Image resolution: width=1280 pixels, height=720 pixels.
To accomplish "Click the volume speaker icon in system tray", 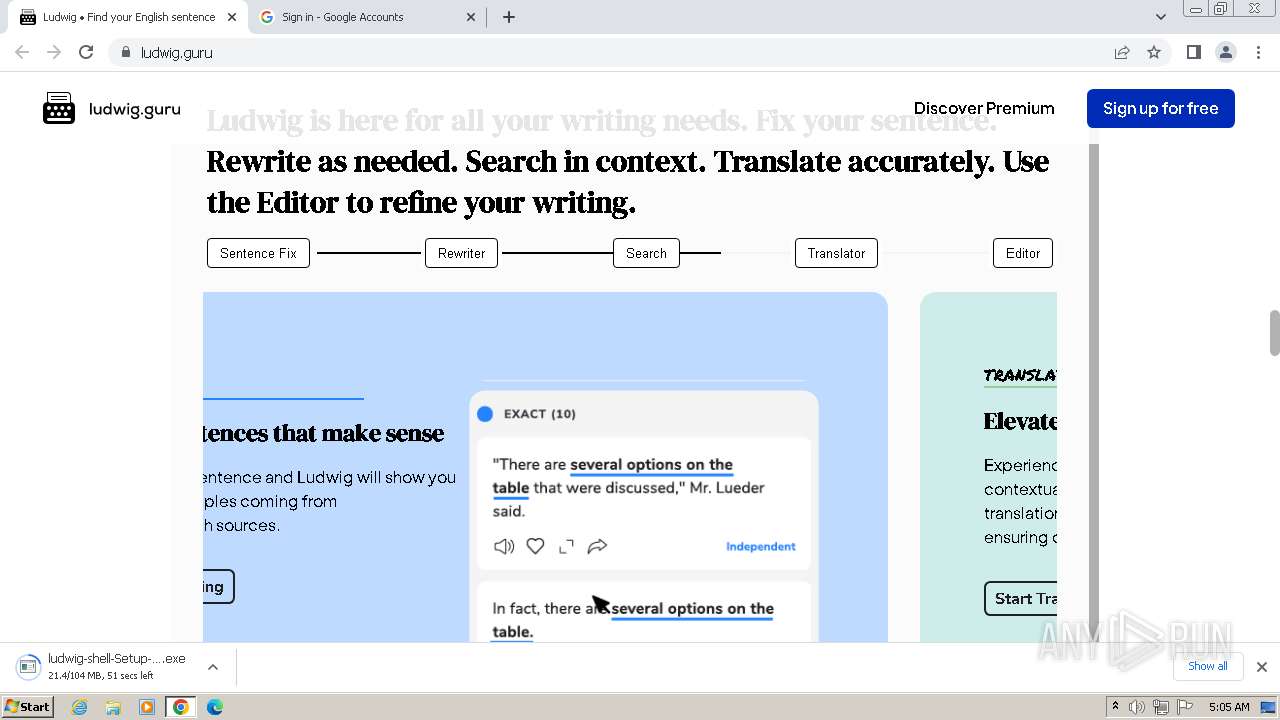I will pos(1137,707).
